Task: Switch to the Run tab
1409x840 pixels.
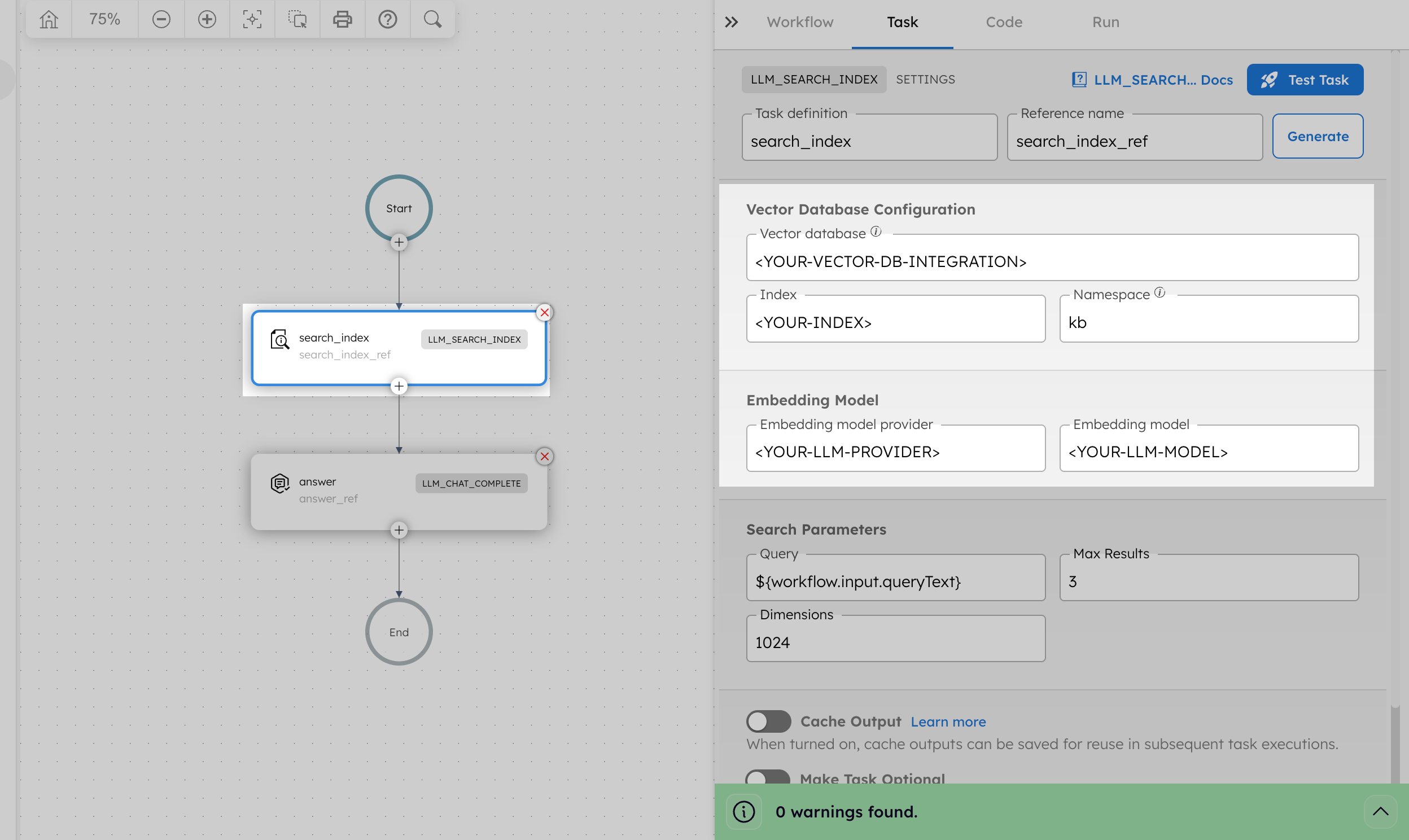Action: [x=1105, y=22]
